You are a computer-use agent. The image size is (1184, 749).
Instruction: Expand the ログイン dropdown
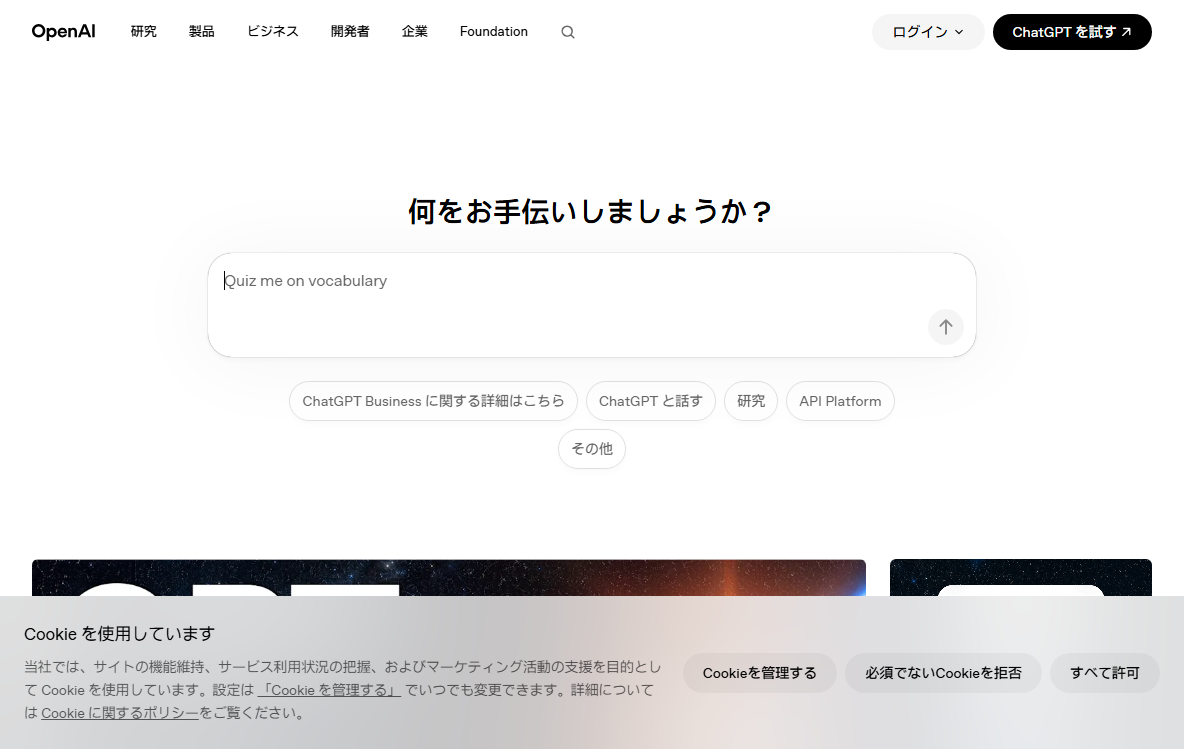click(928, 32)
